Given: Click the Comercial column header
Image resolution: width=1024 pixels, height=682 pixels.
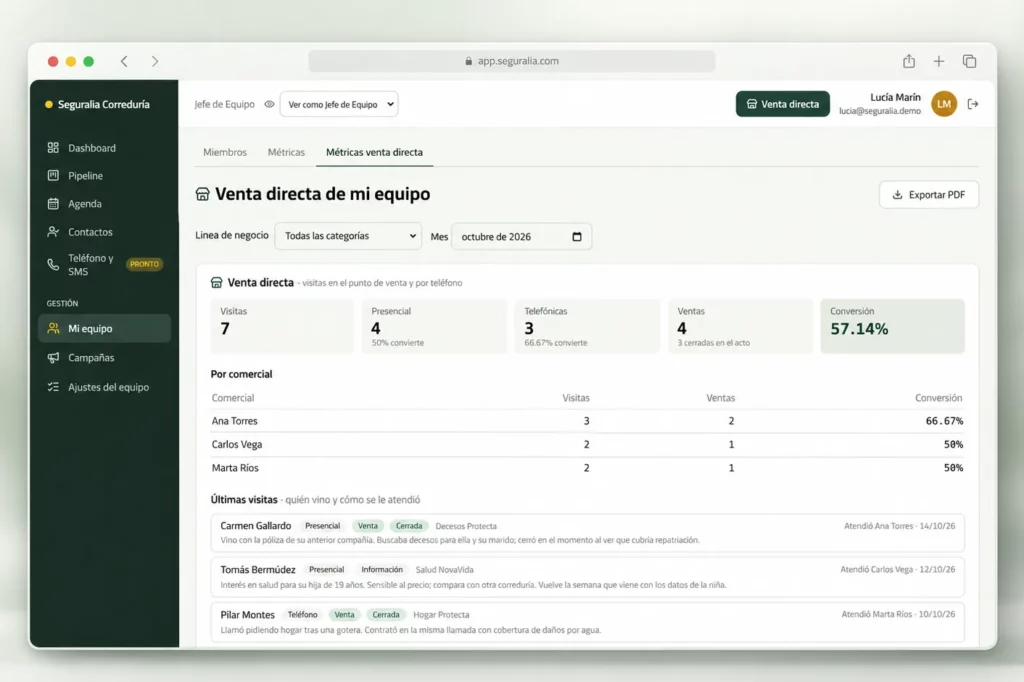Looking at the screenshot, I should [232, 398].
